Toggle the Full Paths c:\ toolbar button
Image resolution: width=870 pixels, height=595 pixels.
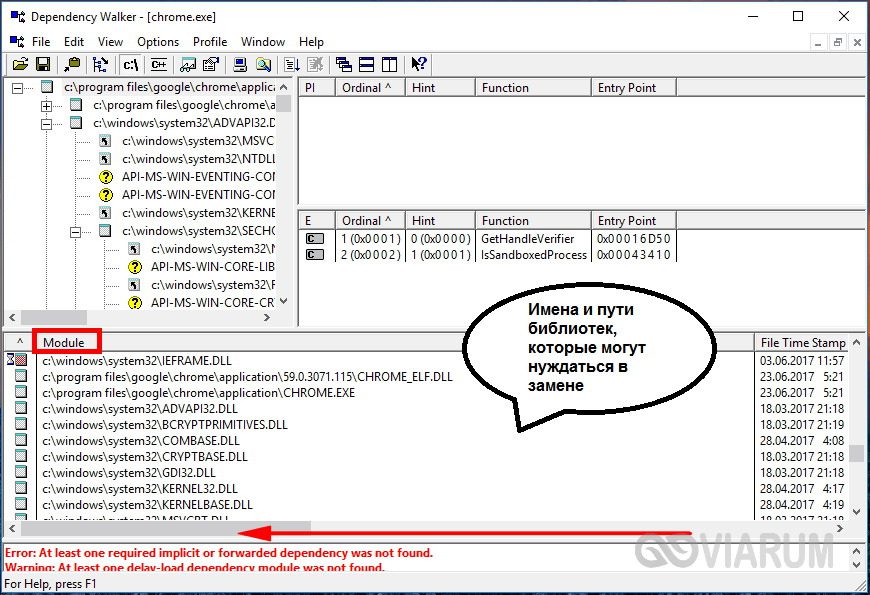(x=131, y=64)
